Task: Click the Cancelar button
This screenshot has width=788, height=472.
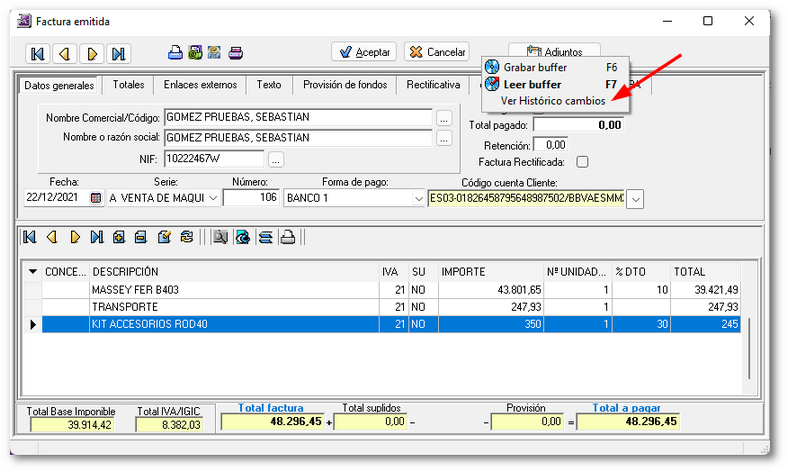Action: coord(436,52)
